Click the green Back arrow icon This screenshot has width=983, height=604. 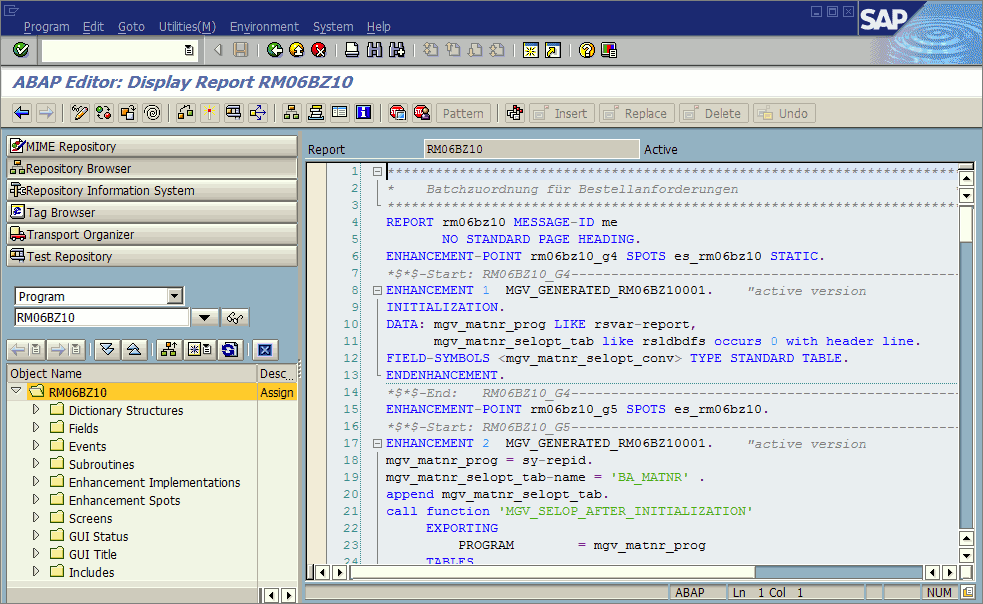(x=275, y=50)
